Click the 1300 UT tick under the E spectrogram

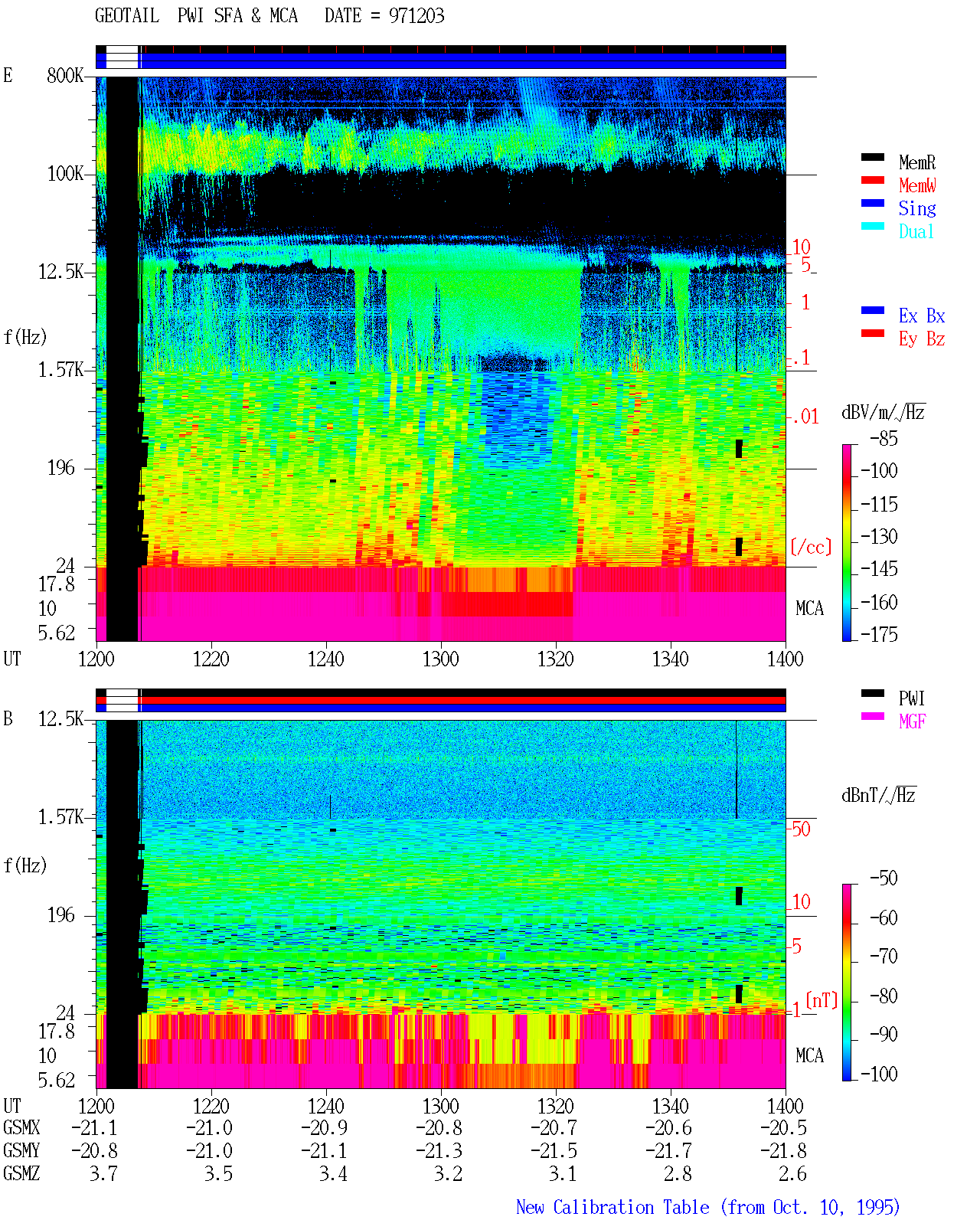pos(441,659)
